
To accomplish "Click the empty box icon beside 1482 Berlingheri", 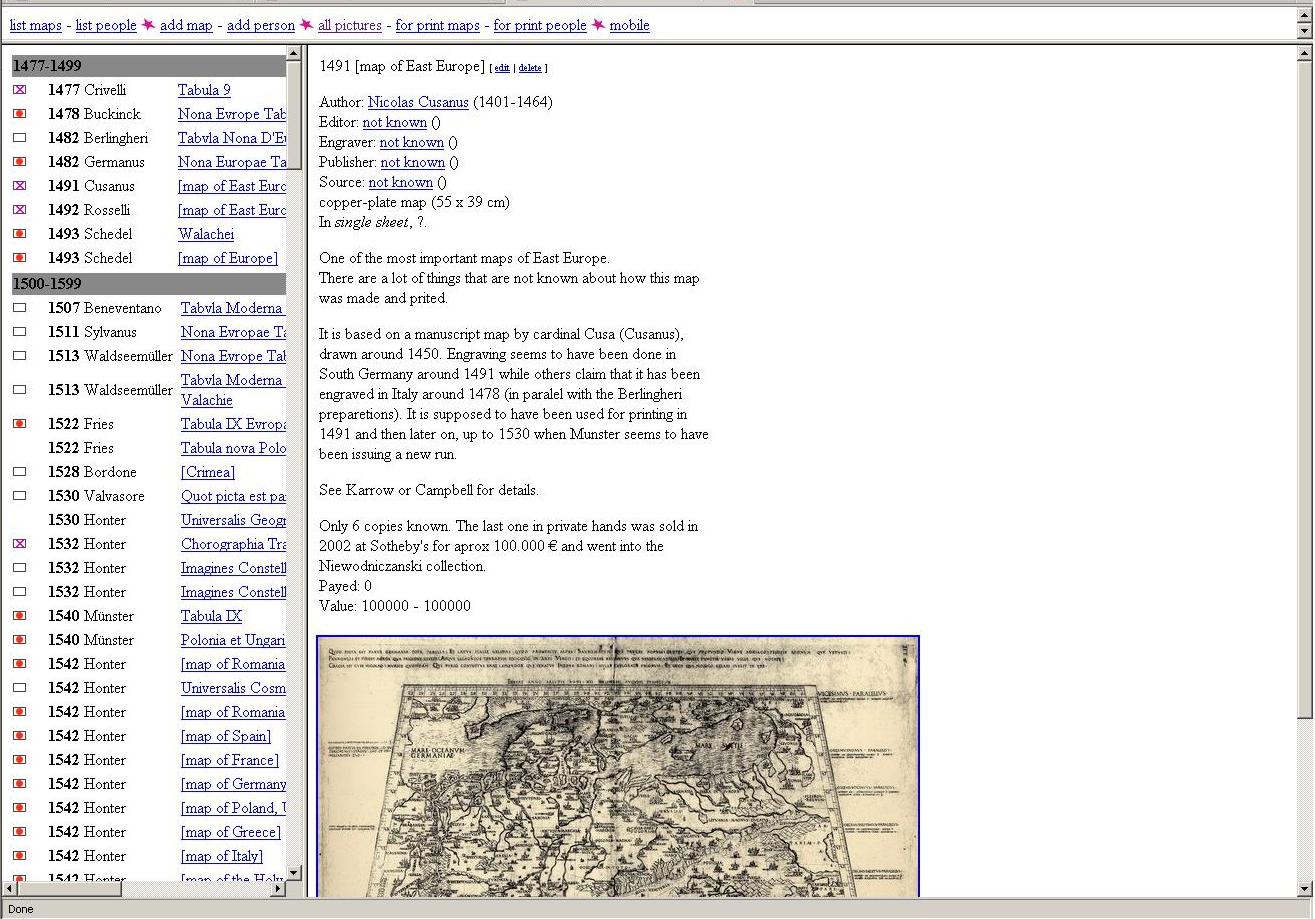I will pyautogui.click(x=19, y=138).
